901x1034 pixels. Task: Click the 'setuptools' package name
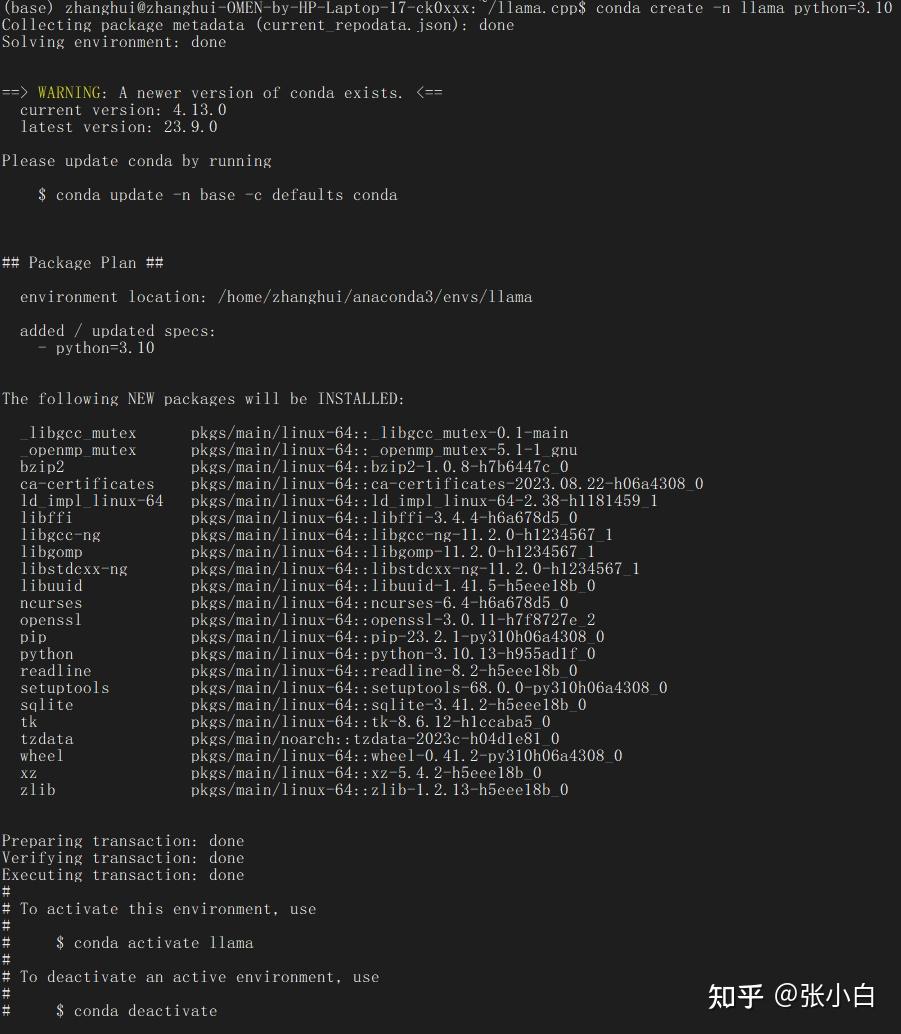[65, 688]
